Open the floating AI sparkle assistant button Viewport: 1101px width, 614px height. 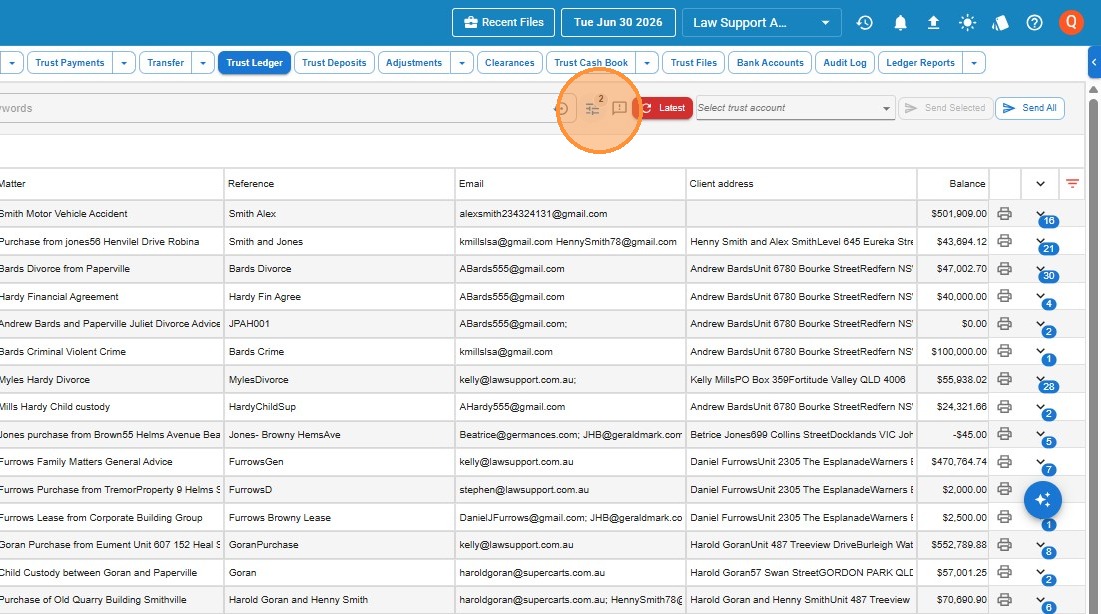tap(1043, 499)
